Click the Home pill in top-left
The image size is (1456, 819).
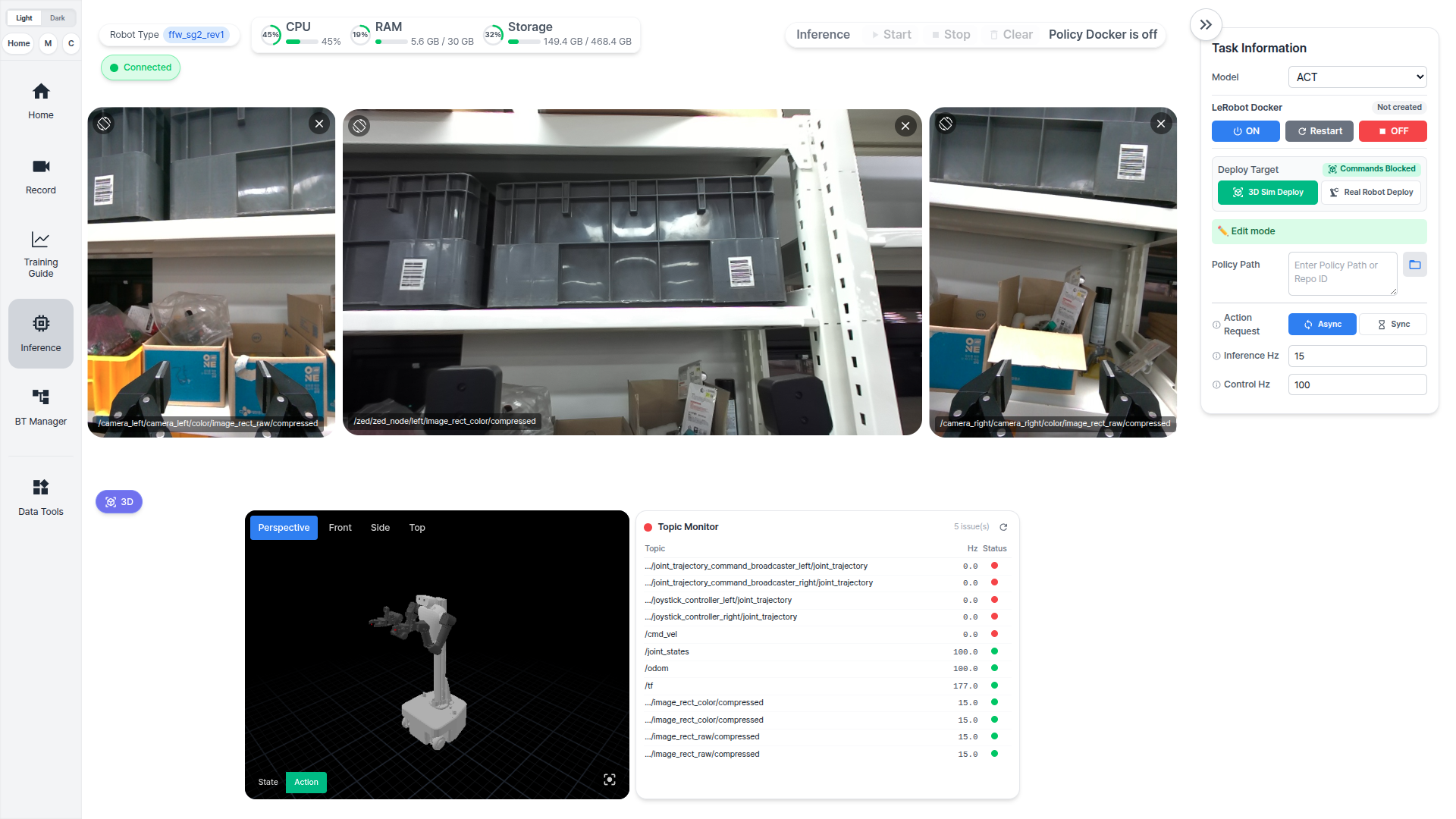click(x=19, y=43)
